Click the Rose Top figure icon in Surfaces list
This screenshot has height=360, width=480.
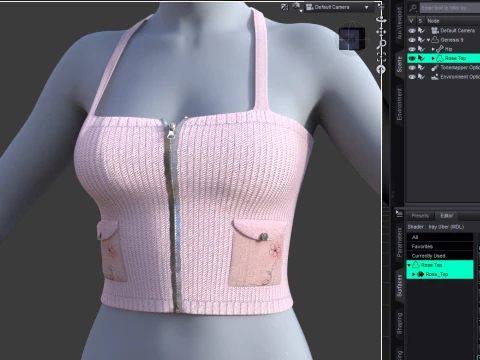pyautogui.click(x=416, y=265)
